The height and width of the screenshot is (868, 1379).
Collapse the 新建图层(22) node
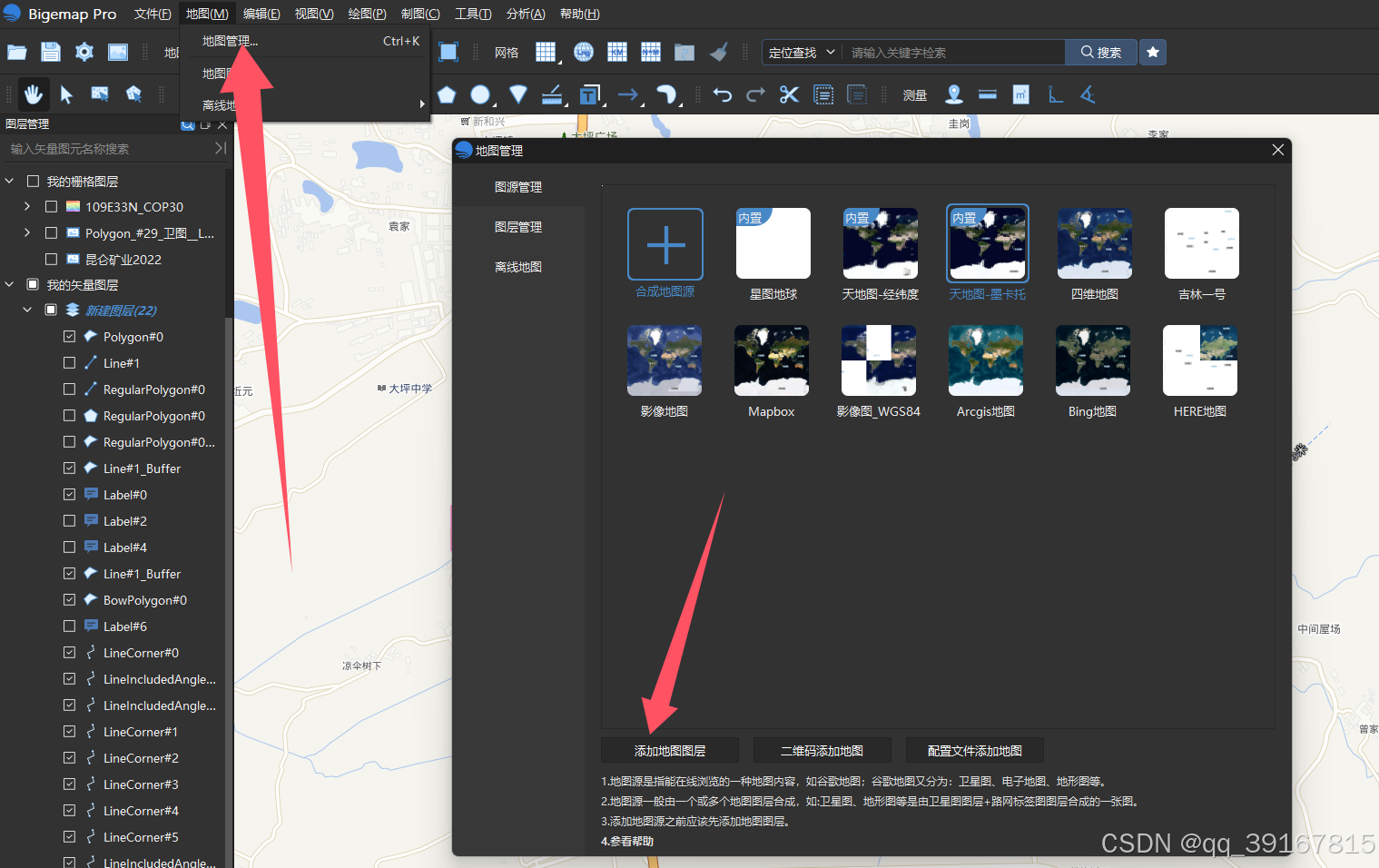[27, 310]
